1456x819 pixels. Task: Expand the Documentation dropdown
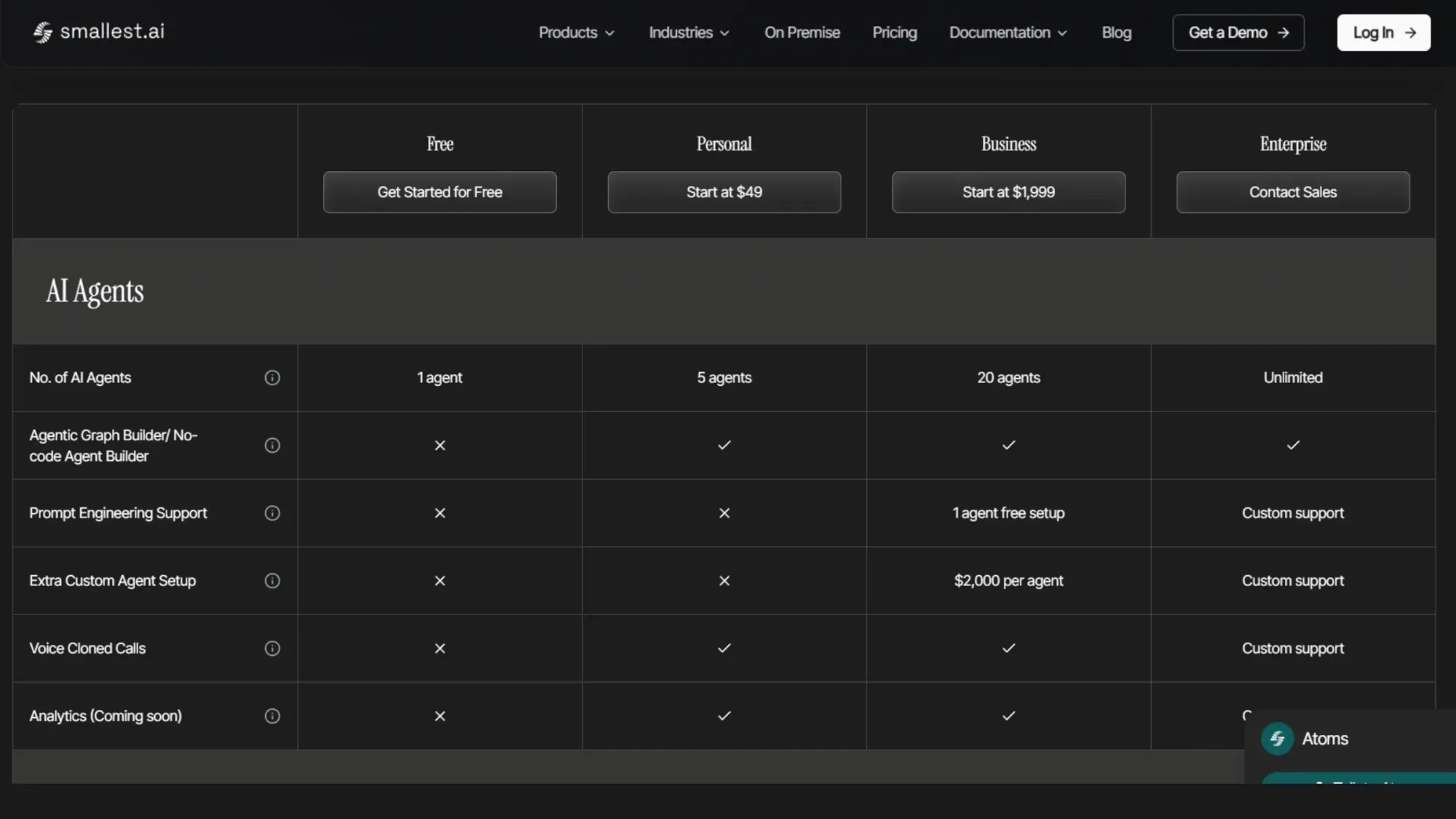click(1008, 33)
